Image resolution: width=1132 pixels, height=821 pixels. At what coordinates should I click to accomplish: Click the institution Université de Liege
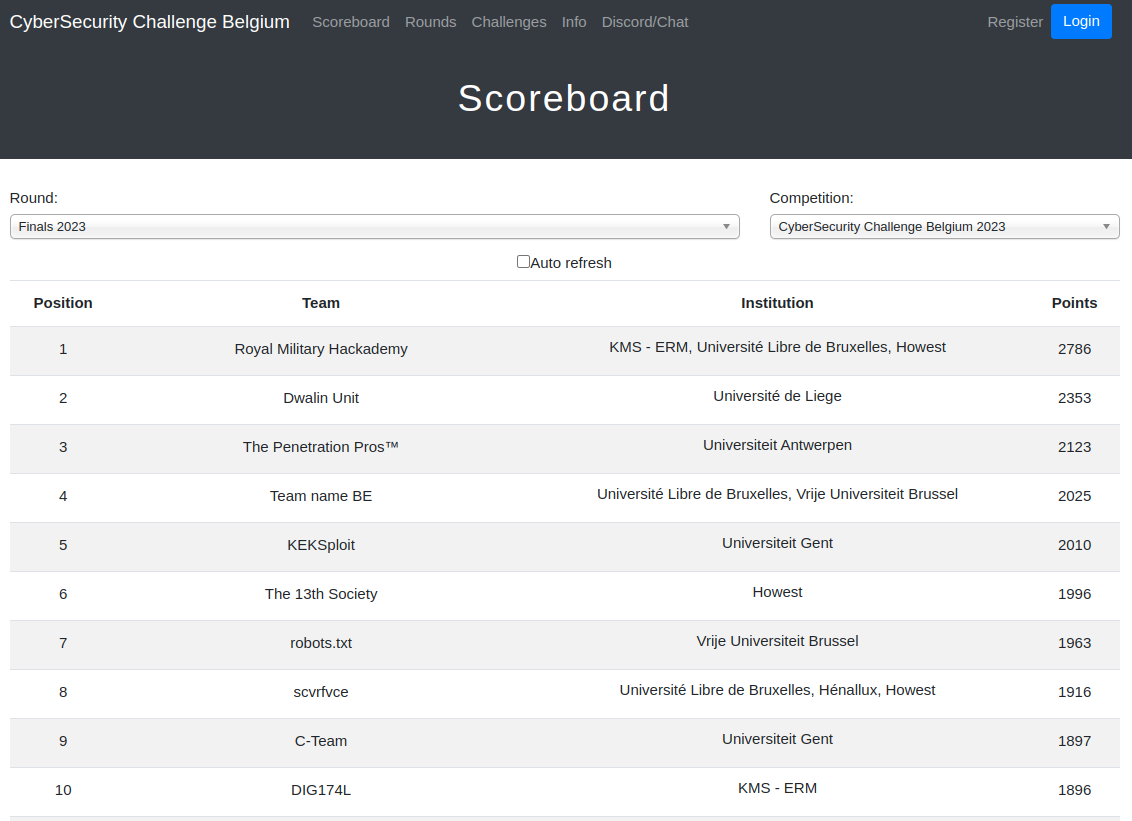[x=777, y=396]
